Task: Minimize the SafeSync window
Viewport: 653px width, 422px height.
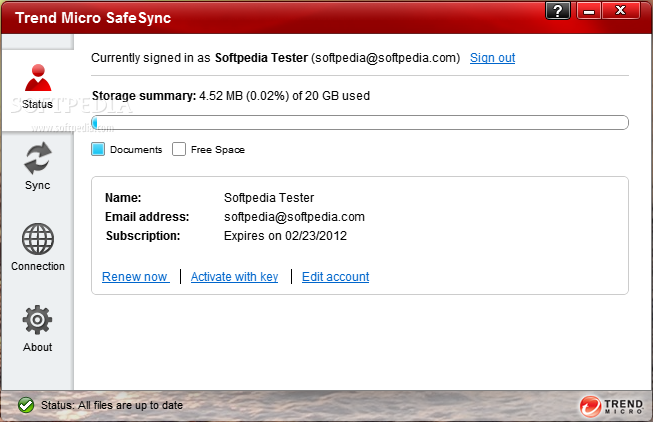Action: (x=588, y=10)
